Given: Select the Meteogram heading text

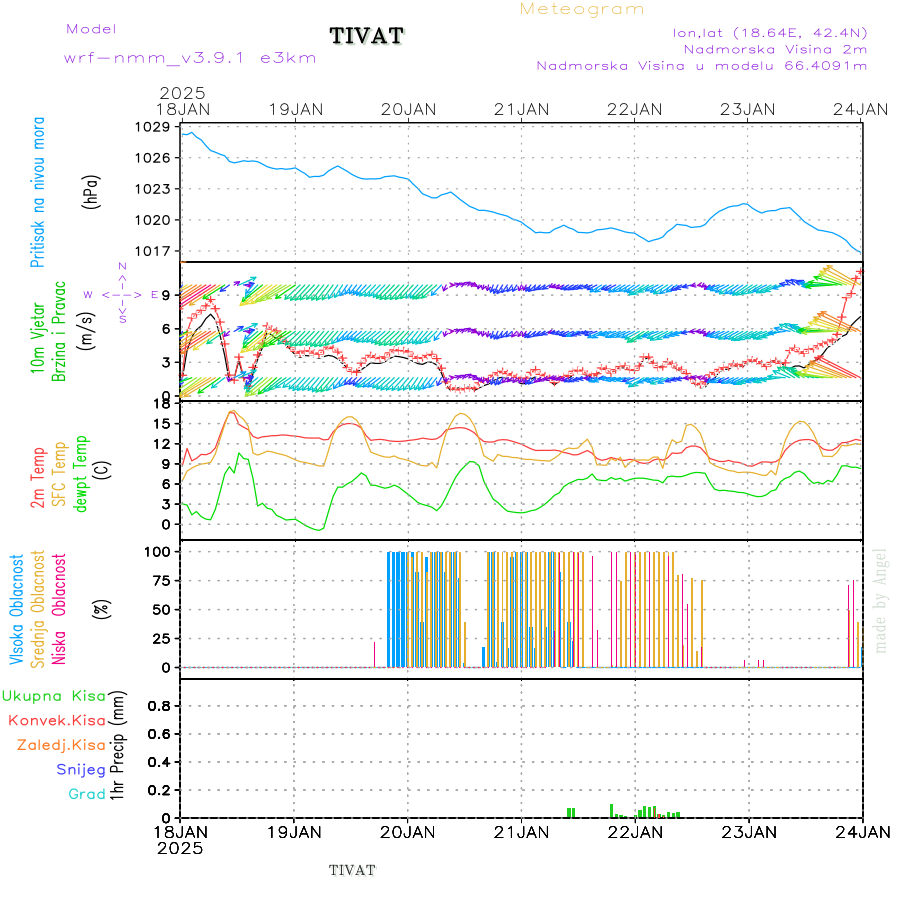Looking at the screenshot, I should (582, 9).
